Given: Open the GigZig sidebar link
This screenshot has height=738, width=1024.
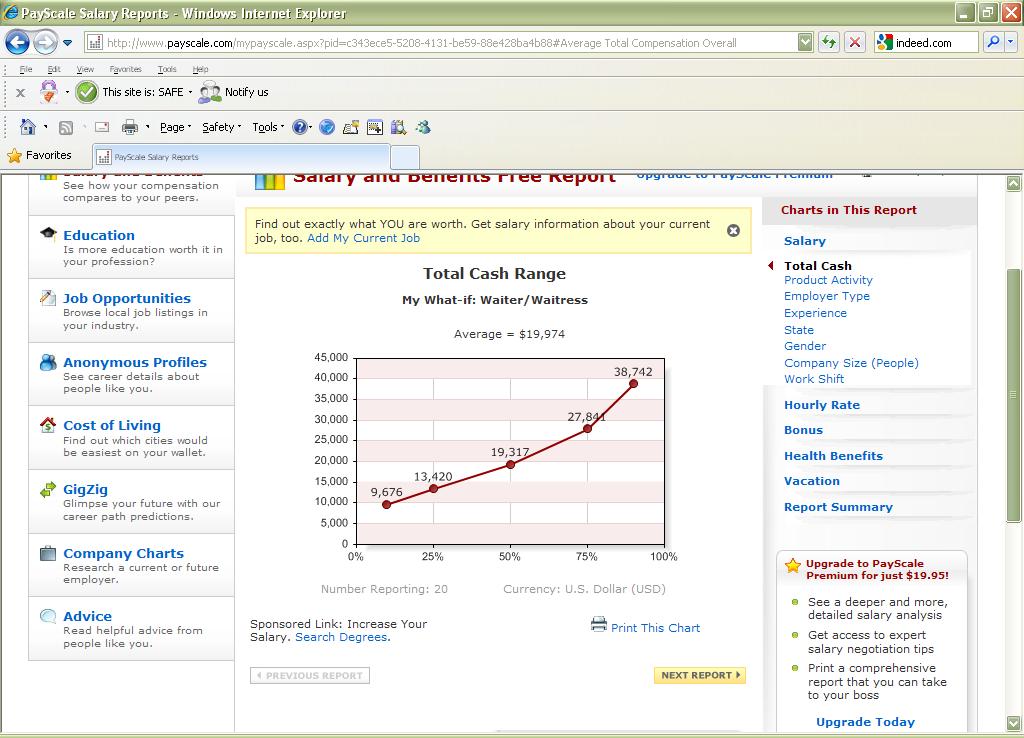Looking at the screenshot, I should coord(86,489).
